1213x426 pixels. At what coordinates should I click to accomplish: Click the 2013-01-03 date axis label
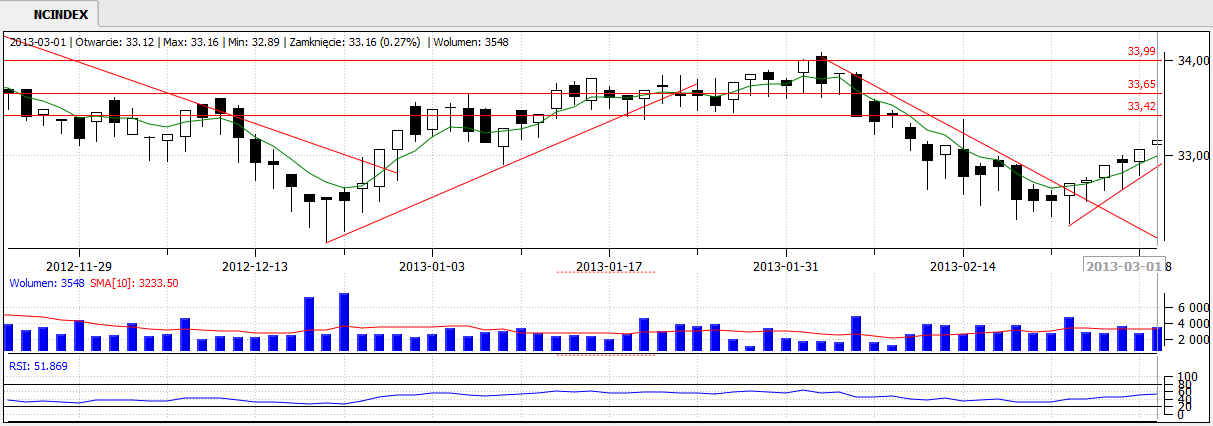click(x=431, y=266)
